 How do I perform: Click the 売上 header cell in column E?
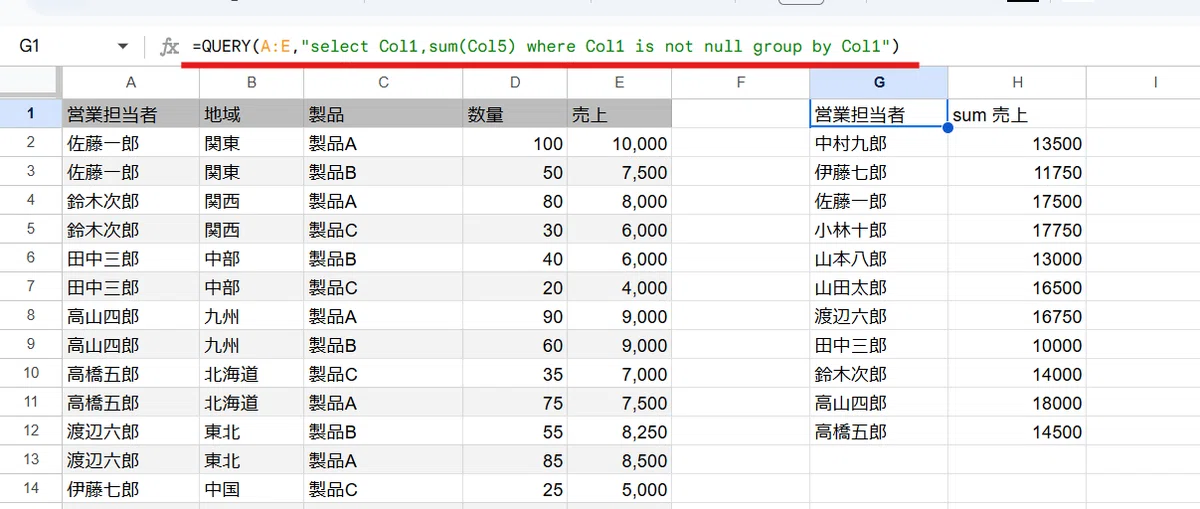point(619,114)
